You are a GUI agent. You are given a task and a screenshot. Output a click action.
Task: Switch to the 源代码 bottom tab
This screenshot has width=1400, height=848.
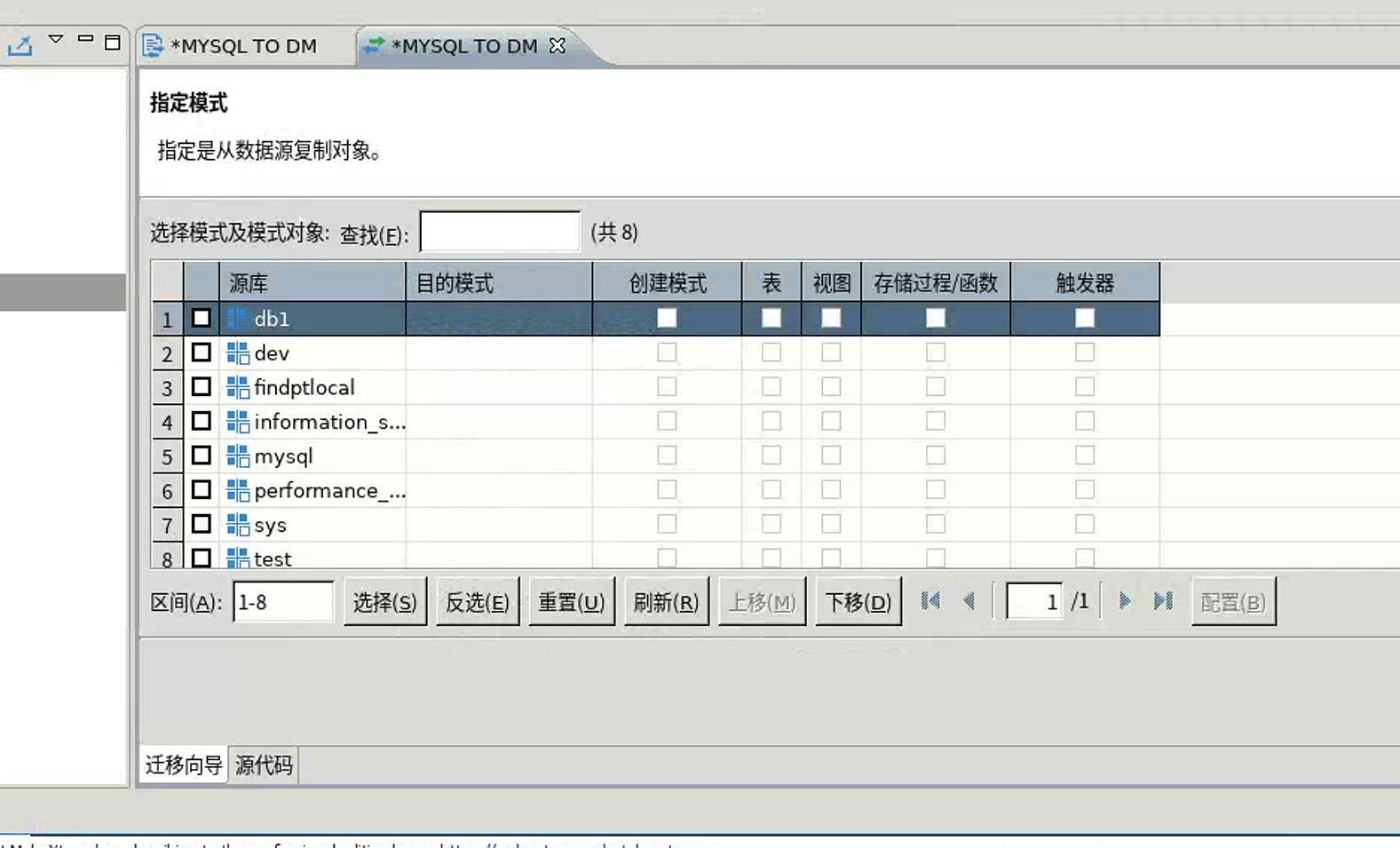264,765
